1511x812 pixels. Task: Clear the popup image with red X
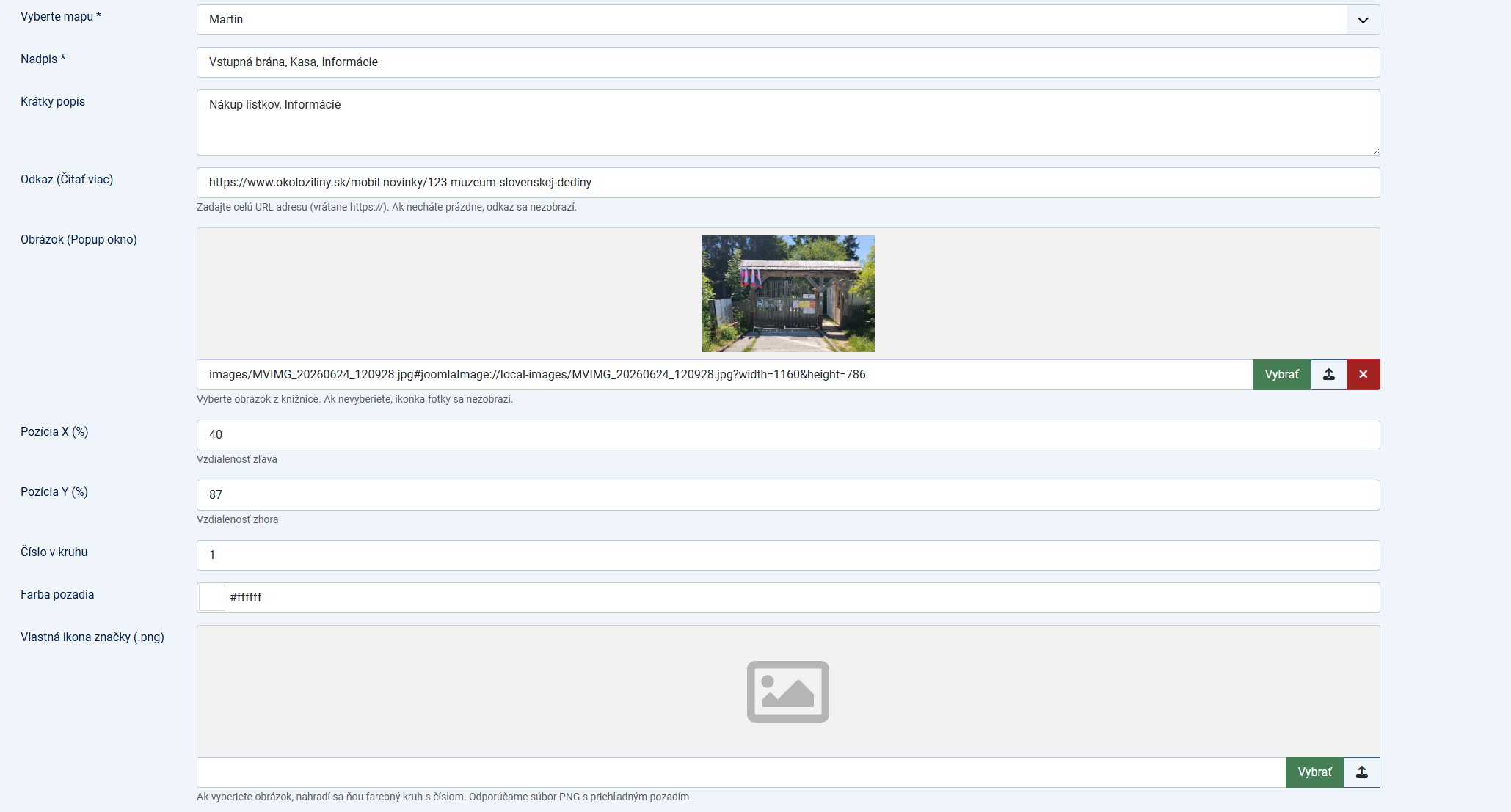[1363, 375]
